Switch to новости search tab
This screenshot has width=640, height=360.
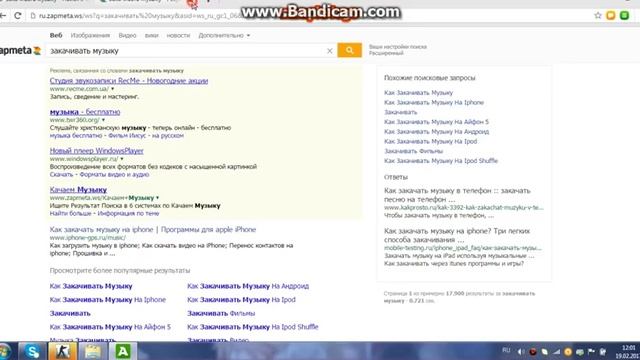click(178, 36)
